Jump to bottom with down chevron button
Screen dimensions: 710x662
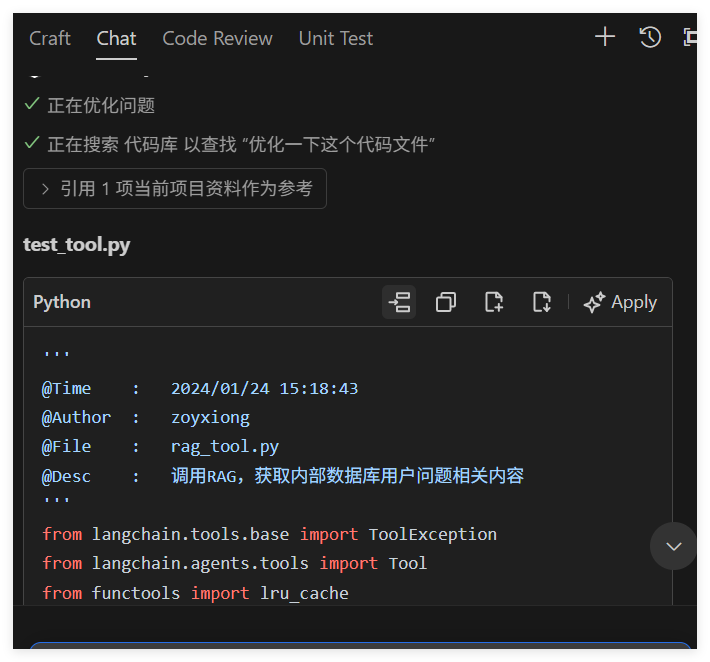tap(673, 546)
